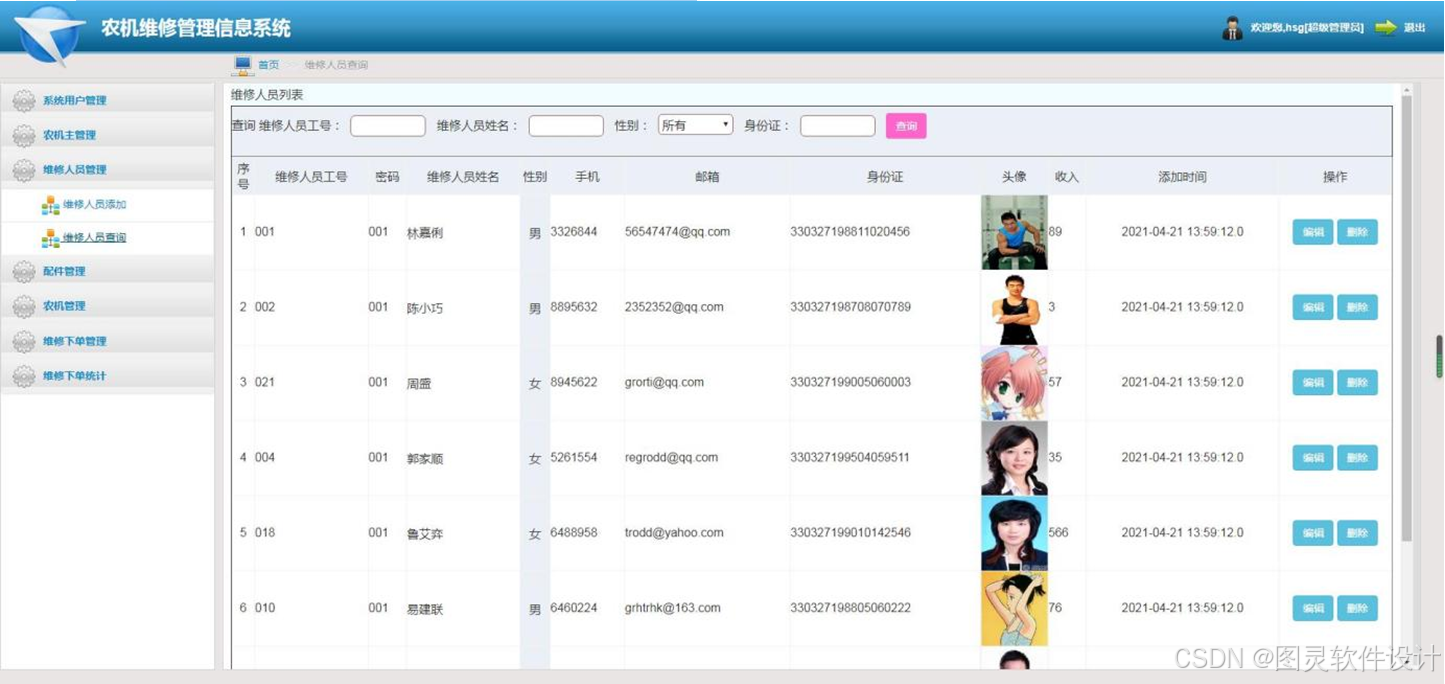
Task: Click the icon beside 维修人员查询
Action: pyautogui.click(x=50, y=238)
